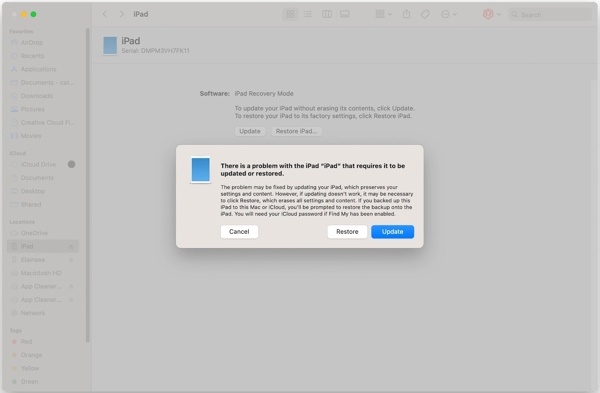
Task: Open the More actions ellipsis menu
Action: point(449,14)
